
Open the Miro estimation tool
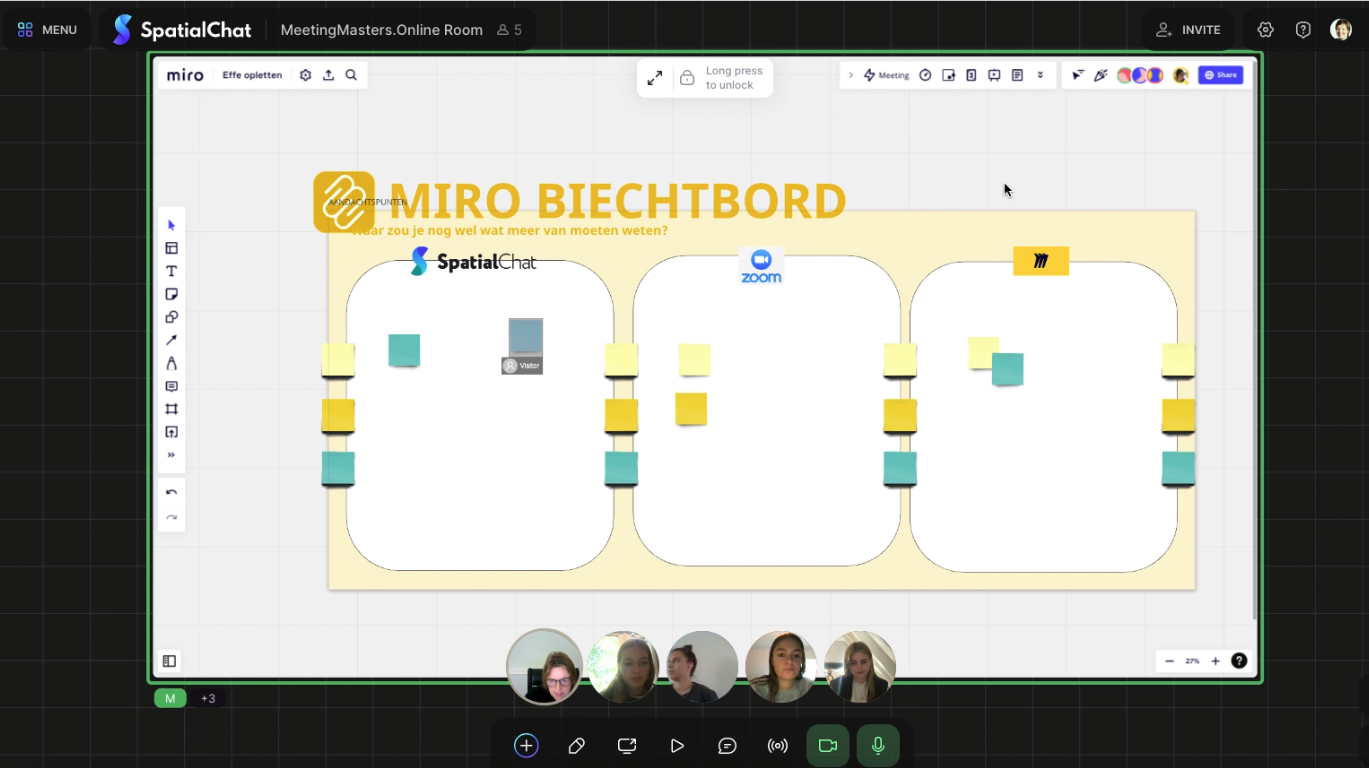click(971, 75)
